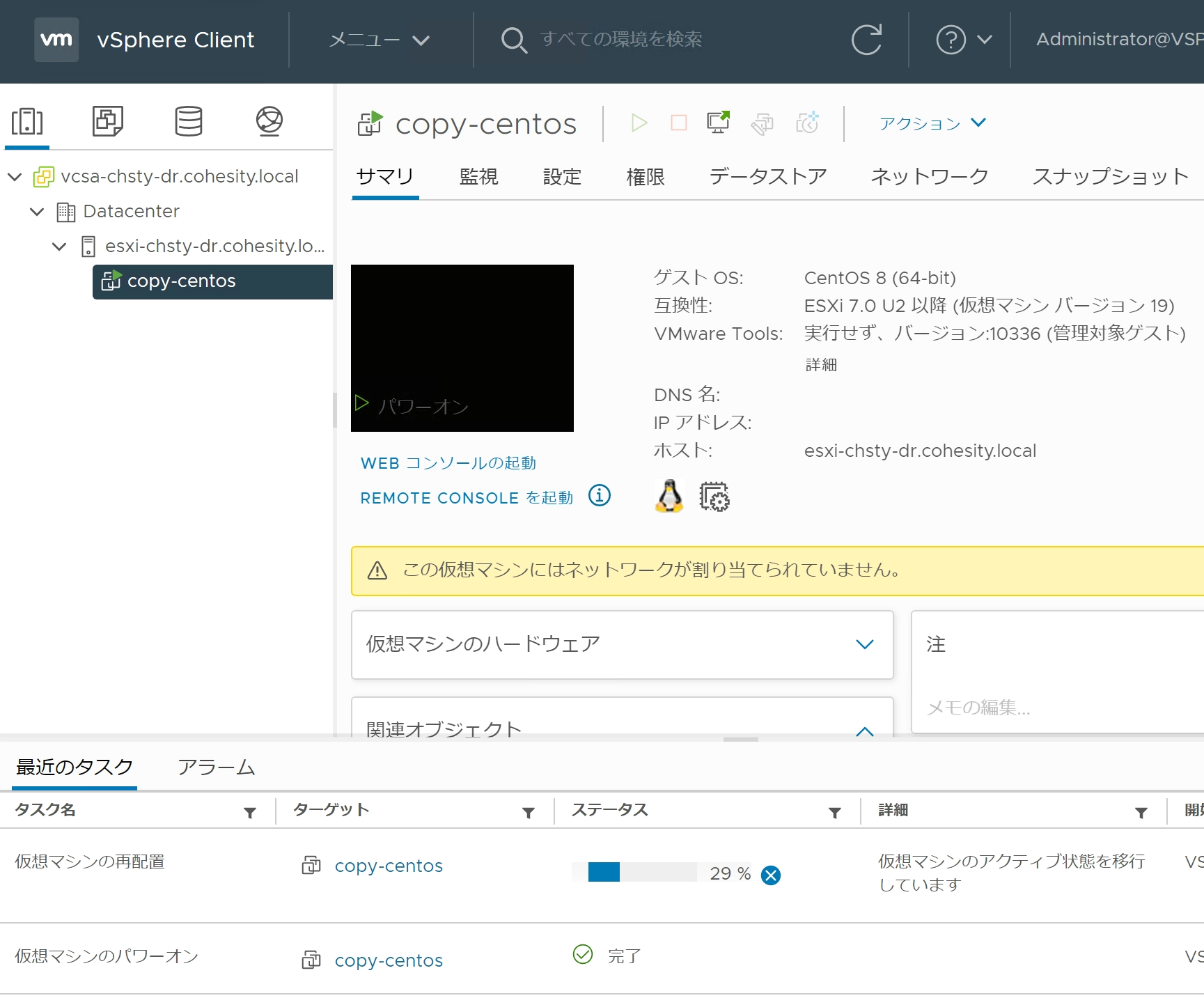This screenshot has width=1204, height=998.
Task: Collapse the Datacenter tree node
Action: (x=37, y=212)
